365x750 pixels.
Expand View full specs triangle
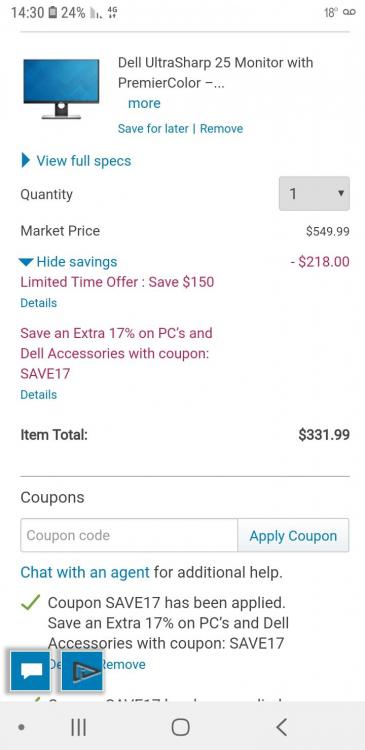coord(26,161)
